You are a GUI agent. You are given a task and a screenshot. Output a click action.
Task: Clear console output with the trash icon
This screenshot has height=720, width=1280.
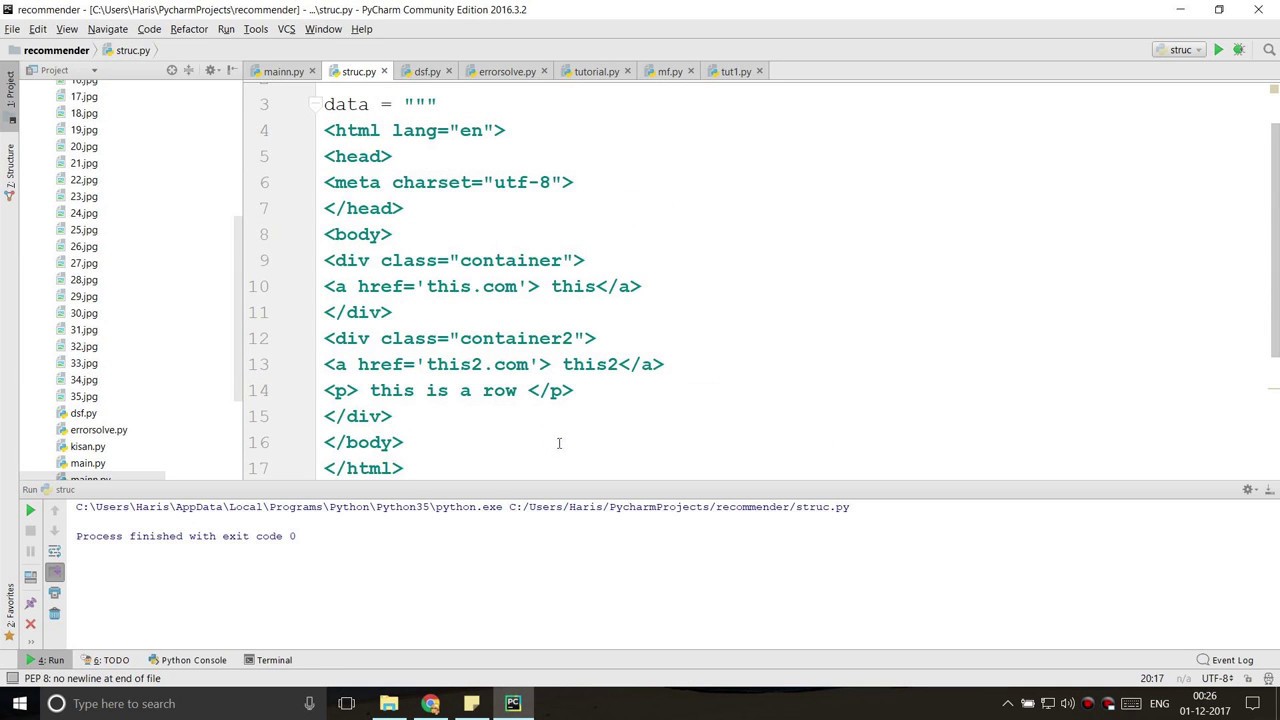[55, 614]
